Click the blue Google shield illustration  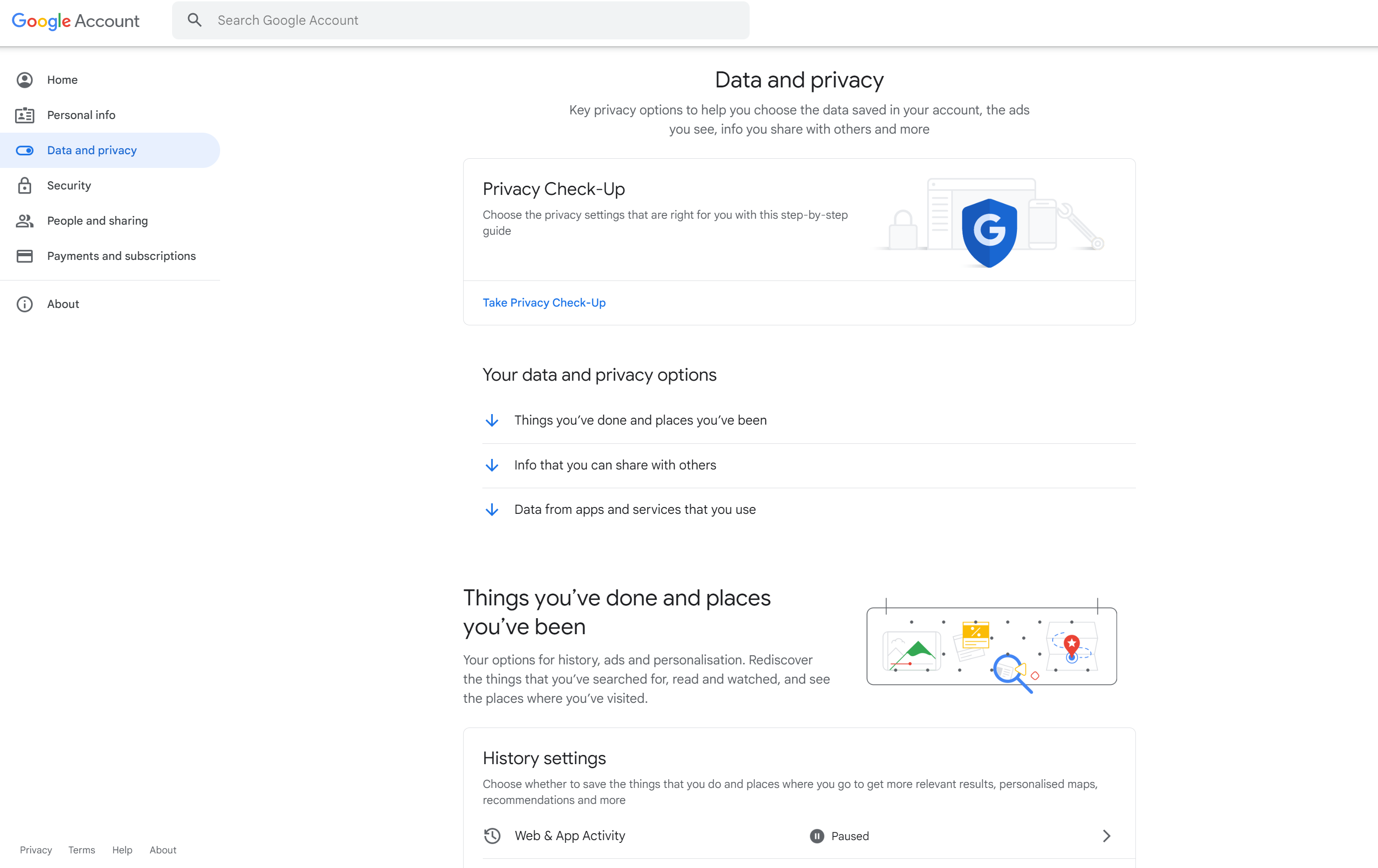989,233
